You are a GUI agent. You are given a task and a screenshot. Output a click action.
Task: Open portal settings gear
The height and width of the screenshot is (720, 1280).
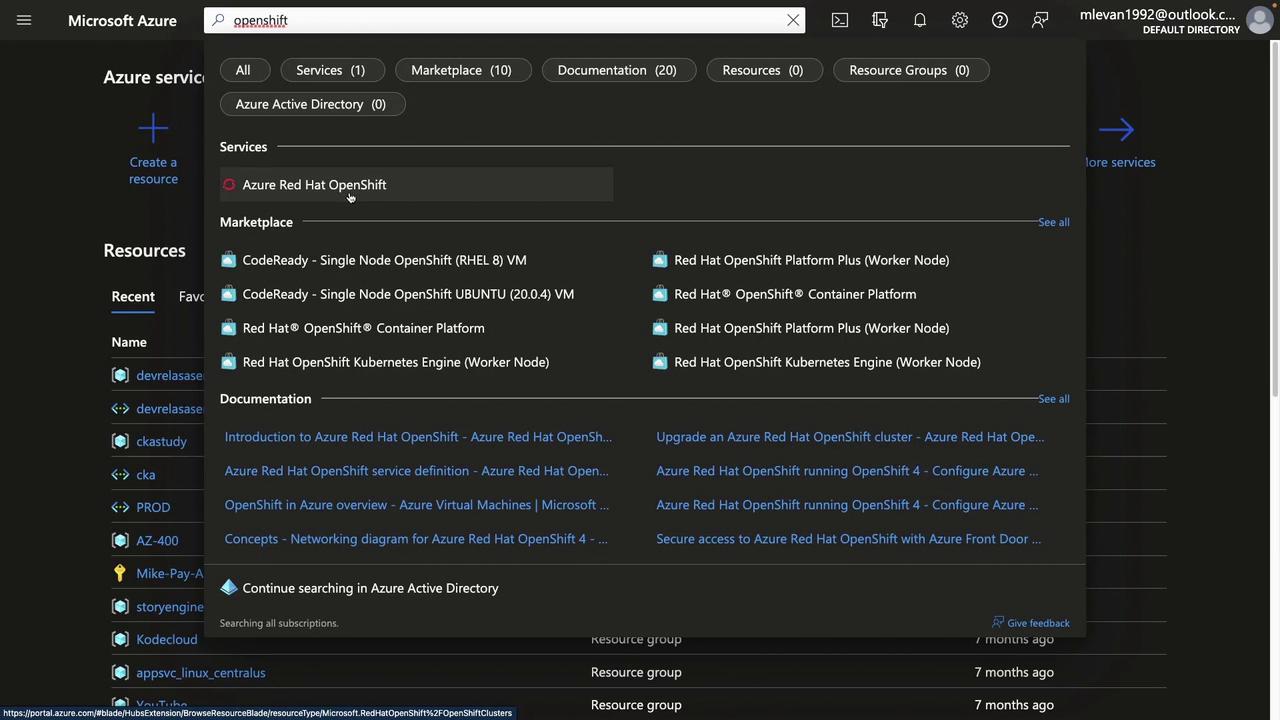(960, 20)
